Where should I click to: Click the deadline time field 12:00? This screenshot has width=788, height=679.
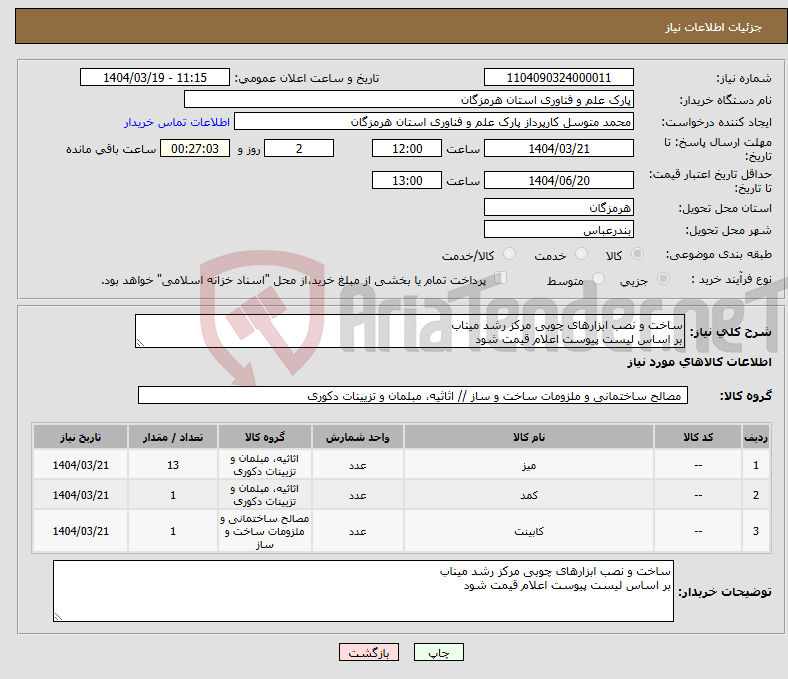[x=407, y=148]
